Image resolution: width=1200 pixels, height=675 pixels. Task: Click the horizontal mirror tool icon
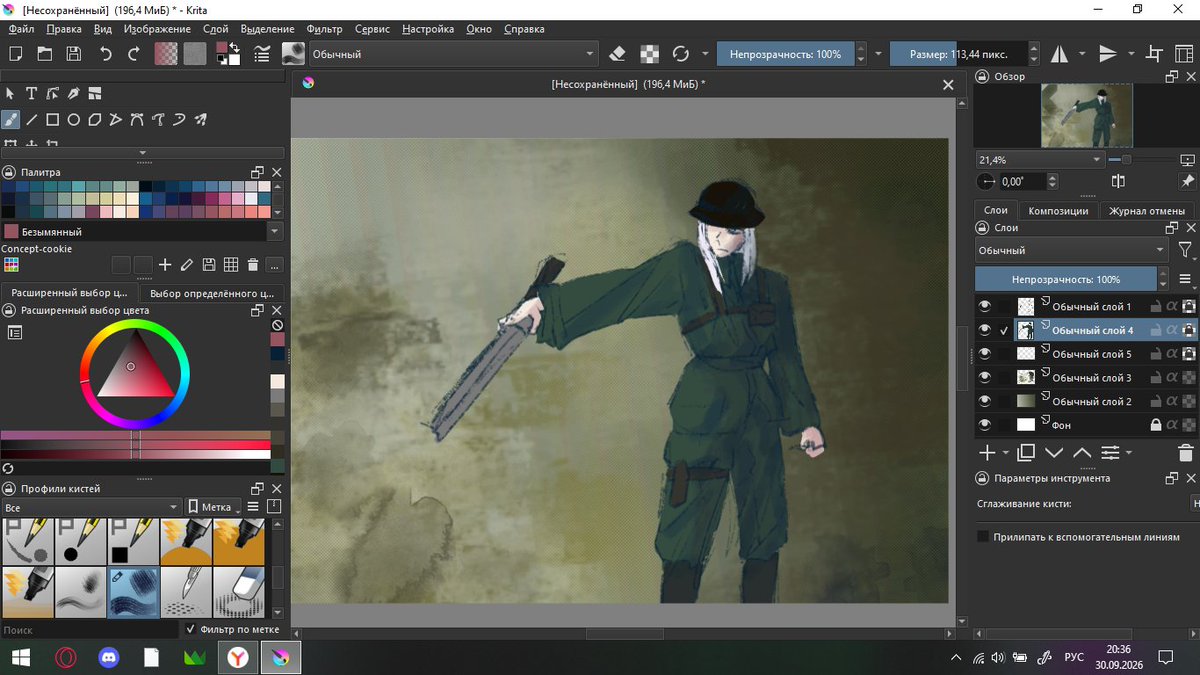[x=1059, y=54]
